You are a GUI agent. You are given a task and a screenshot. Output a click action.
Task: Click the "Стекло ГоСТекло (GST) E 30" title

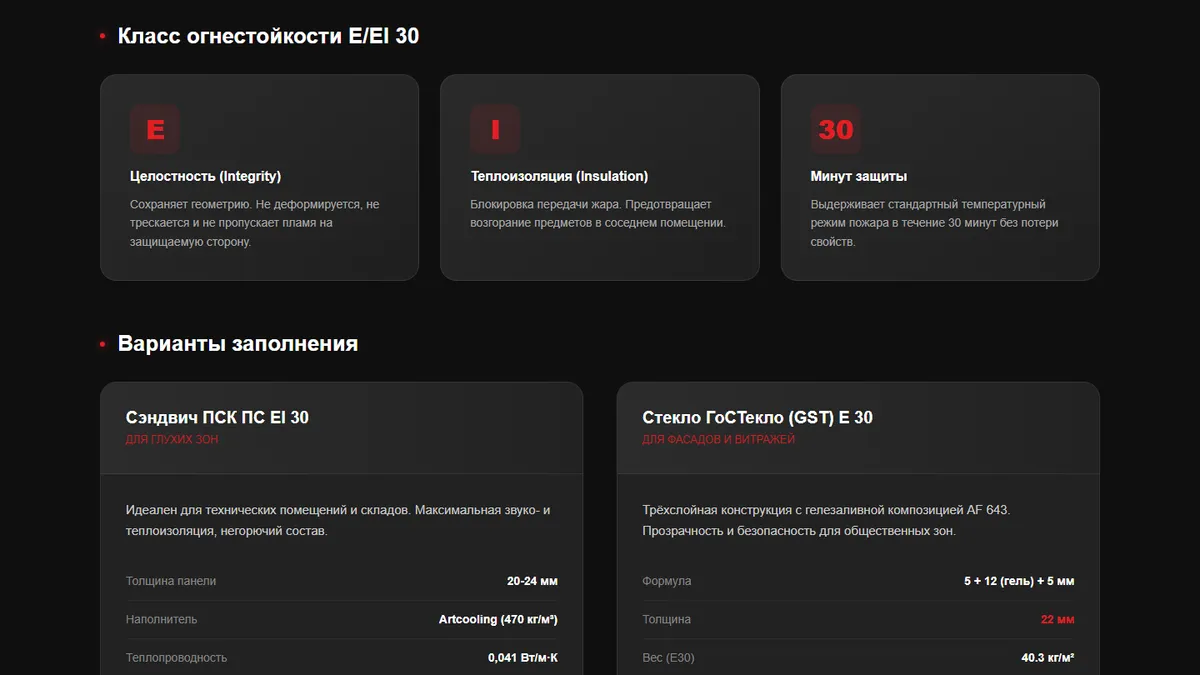(758, 417)
